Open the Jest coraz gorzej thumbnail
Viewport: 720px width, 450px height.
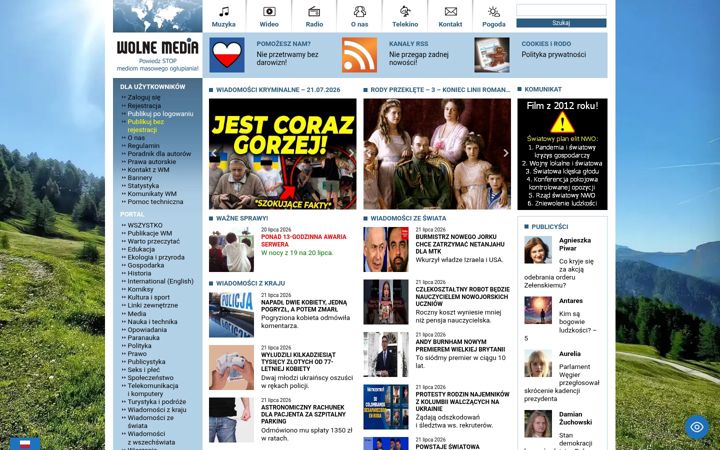[282, 154]
